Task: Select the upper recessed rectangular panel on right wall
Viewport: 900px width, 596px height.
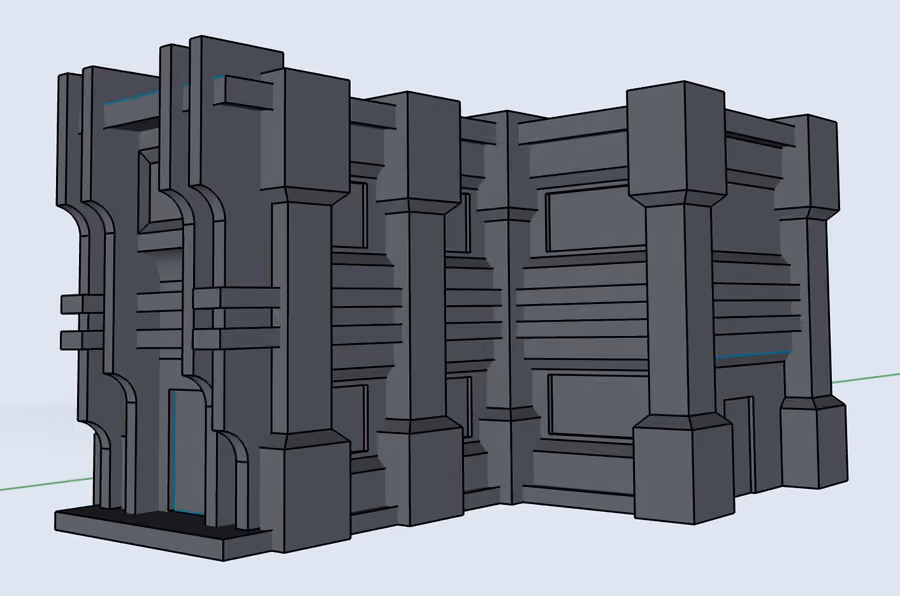Action: [595, 220]
